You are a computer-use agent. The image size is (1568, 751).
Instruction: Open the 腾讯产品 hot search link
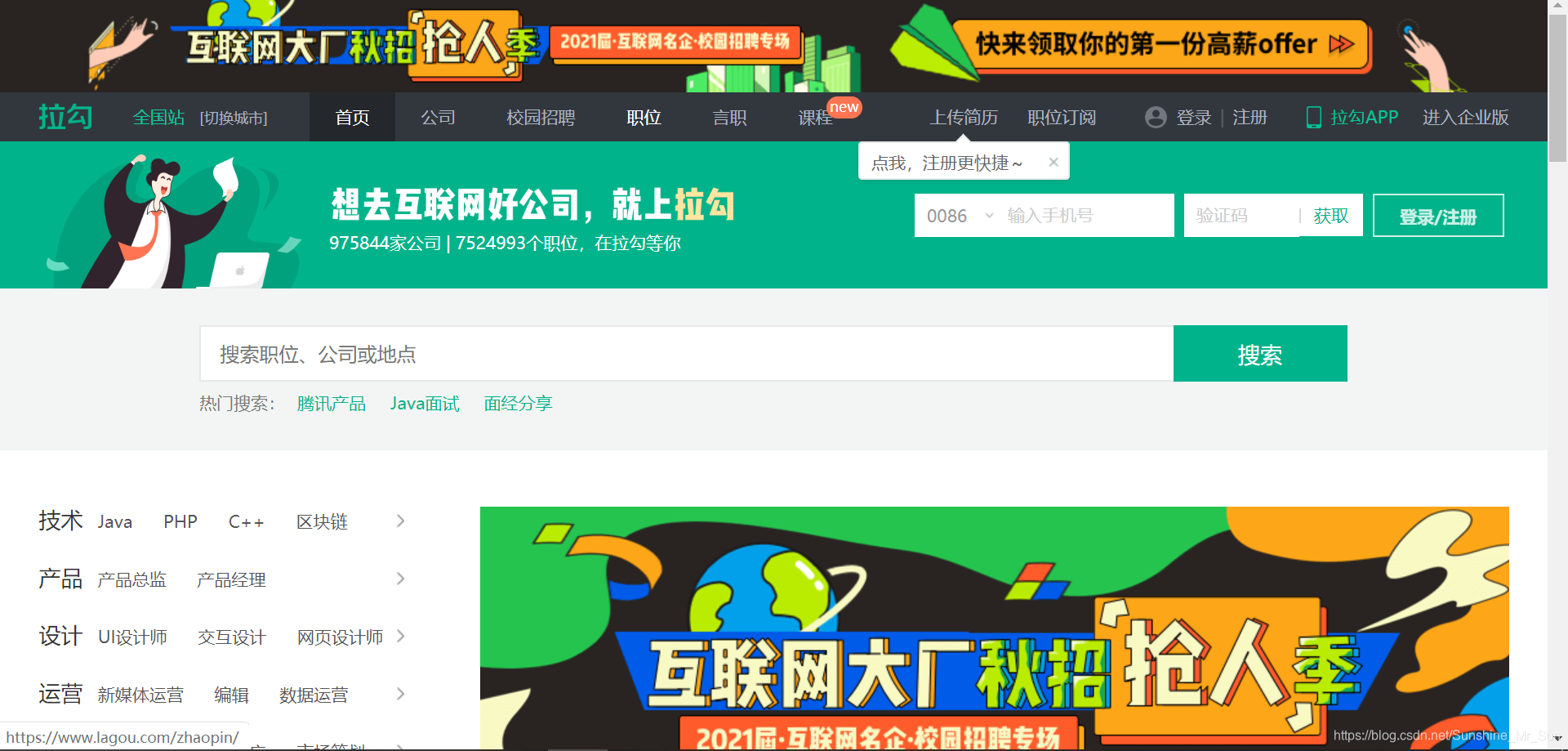tap(332, 403)
